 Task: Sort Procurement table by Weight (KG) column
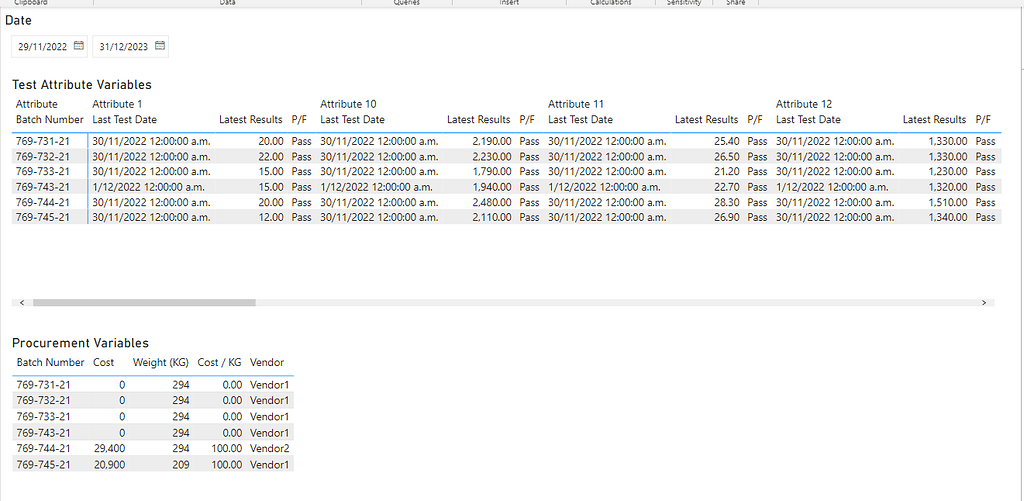tap(161, 362)
